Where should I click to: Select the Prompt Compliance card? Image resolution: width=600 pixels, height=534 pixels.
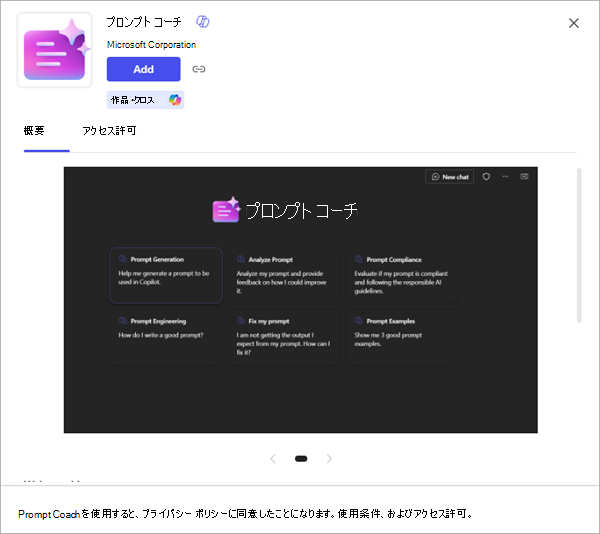pyautogui.click(x=402, y=276)
